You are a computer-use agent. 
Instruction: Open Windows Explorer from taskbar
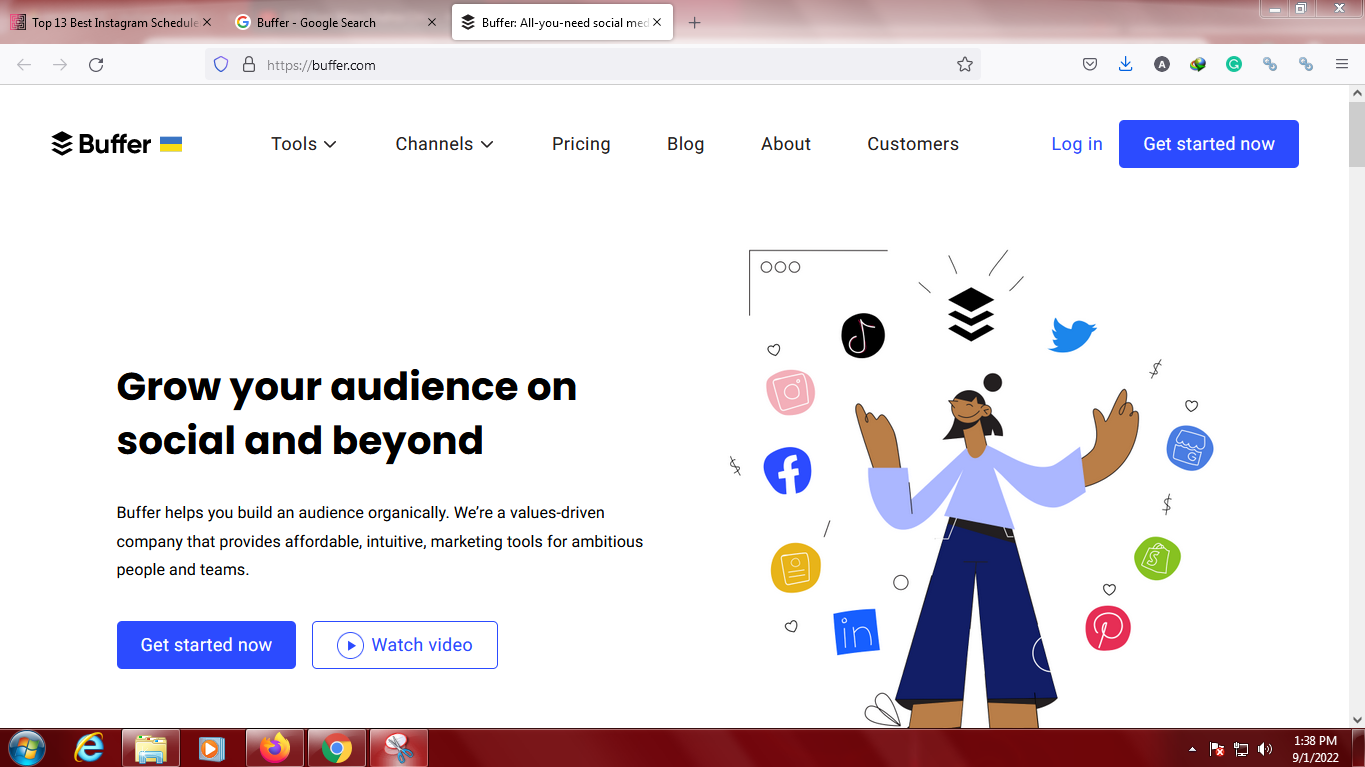click(151, 748)
